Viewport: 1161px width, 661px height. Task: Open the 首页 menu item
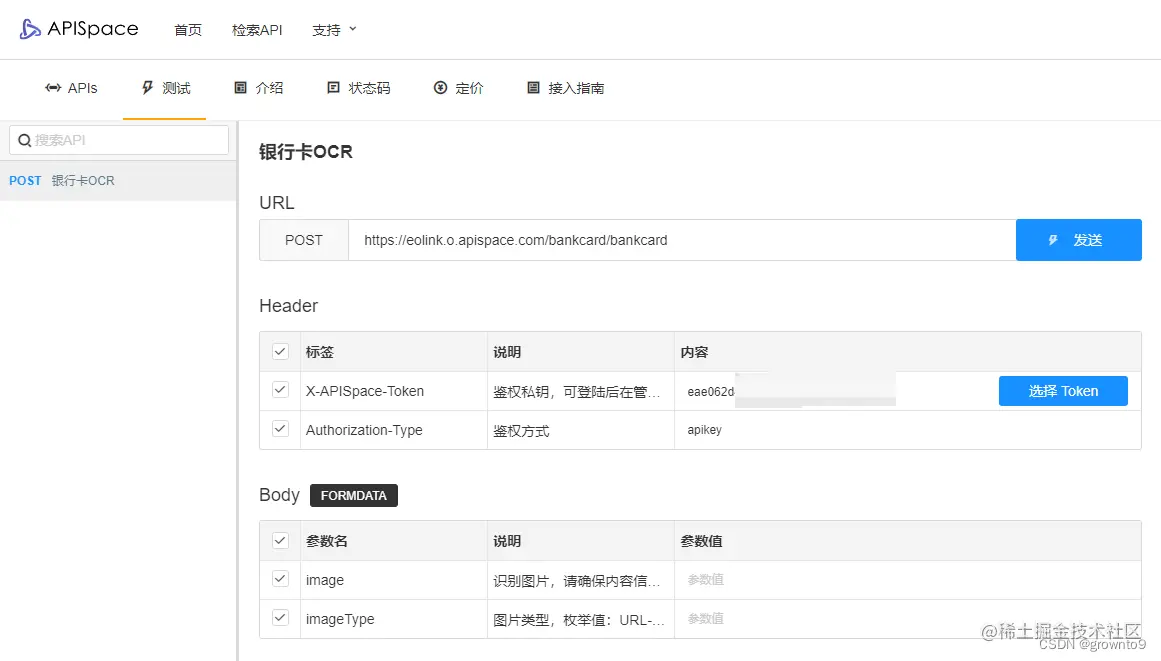pos(188,30)
